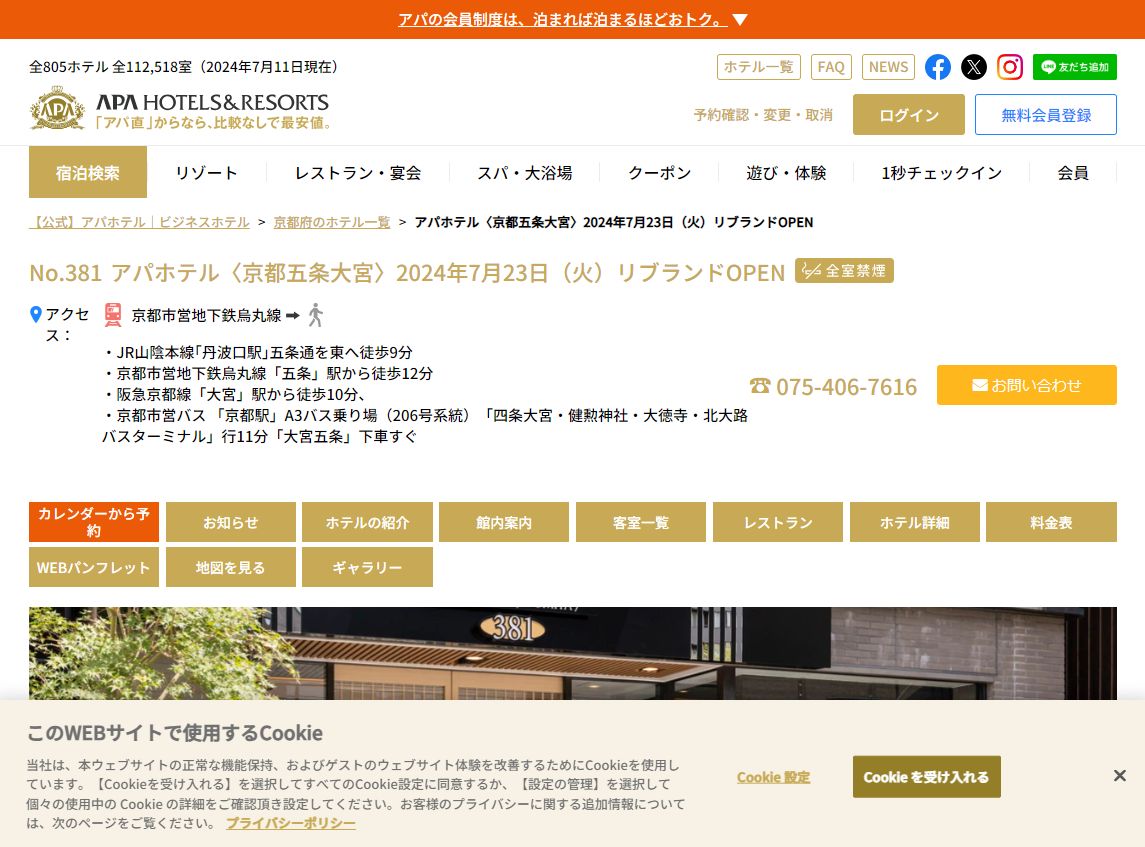Jump to the ホテルの紹介 section
Viewport: 1145px width, 847px height.
(367, 522)
